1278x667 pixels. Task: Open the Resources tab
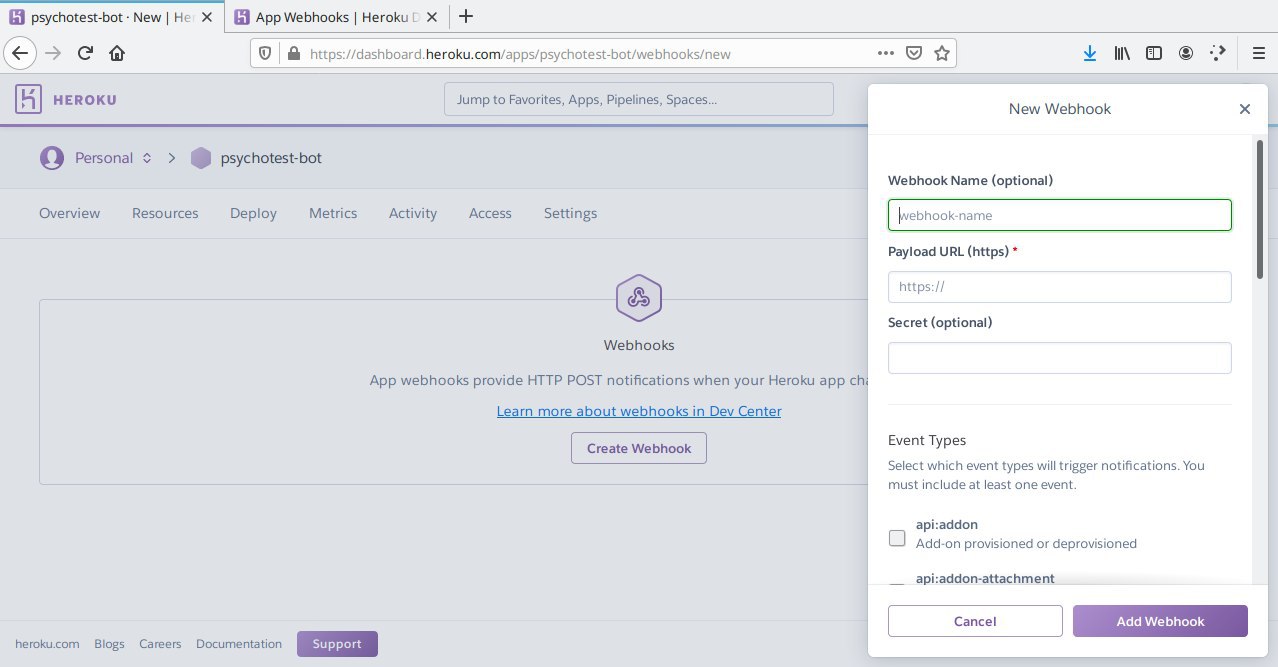click(165, 213)
